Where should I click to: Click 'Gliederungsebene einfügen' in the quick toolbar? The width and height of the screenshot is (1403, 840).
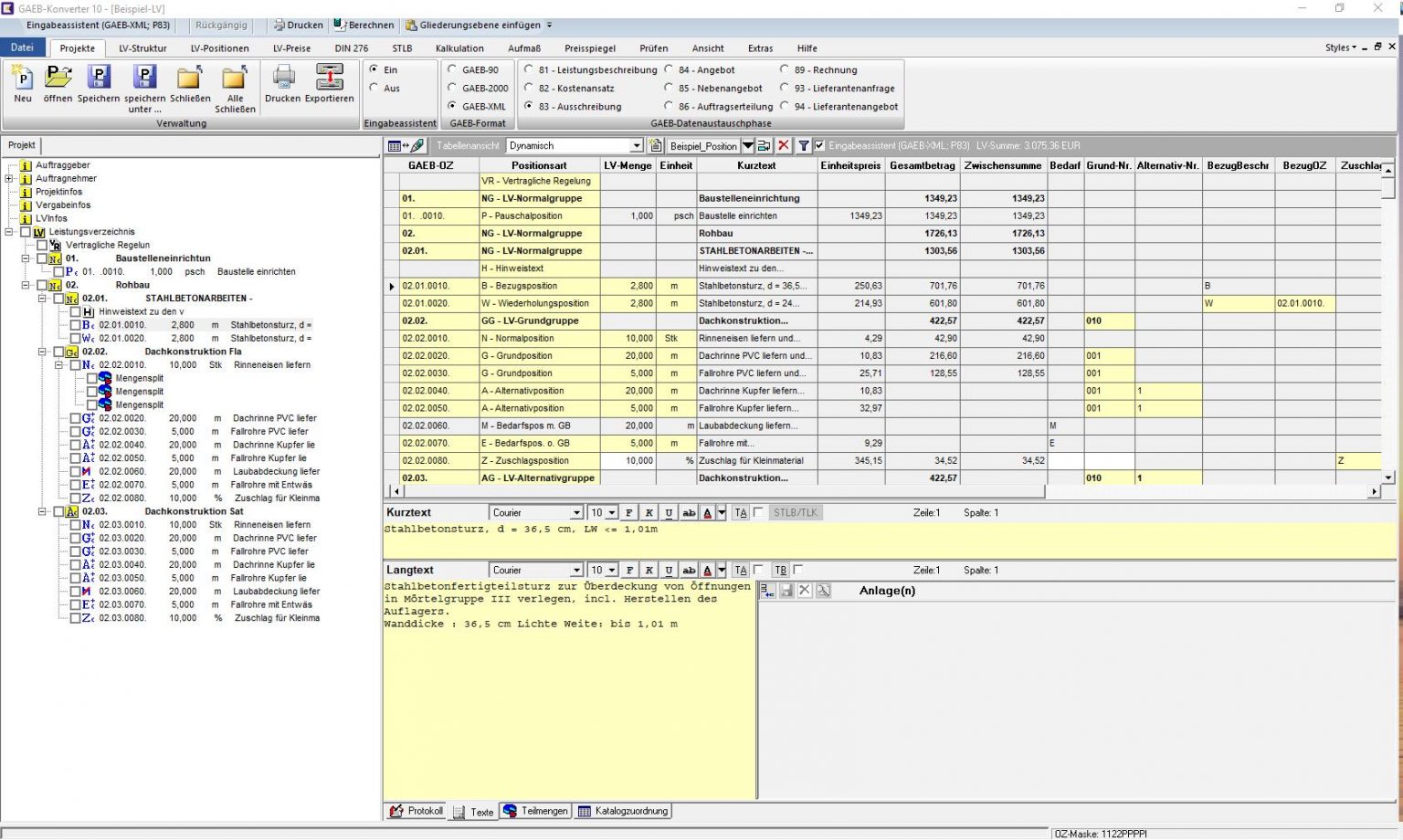pos(473,25)
